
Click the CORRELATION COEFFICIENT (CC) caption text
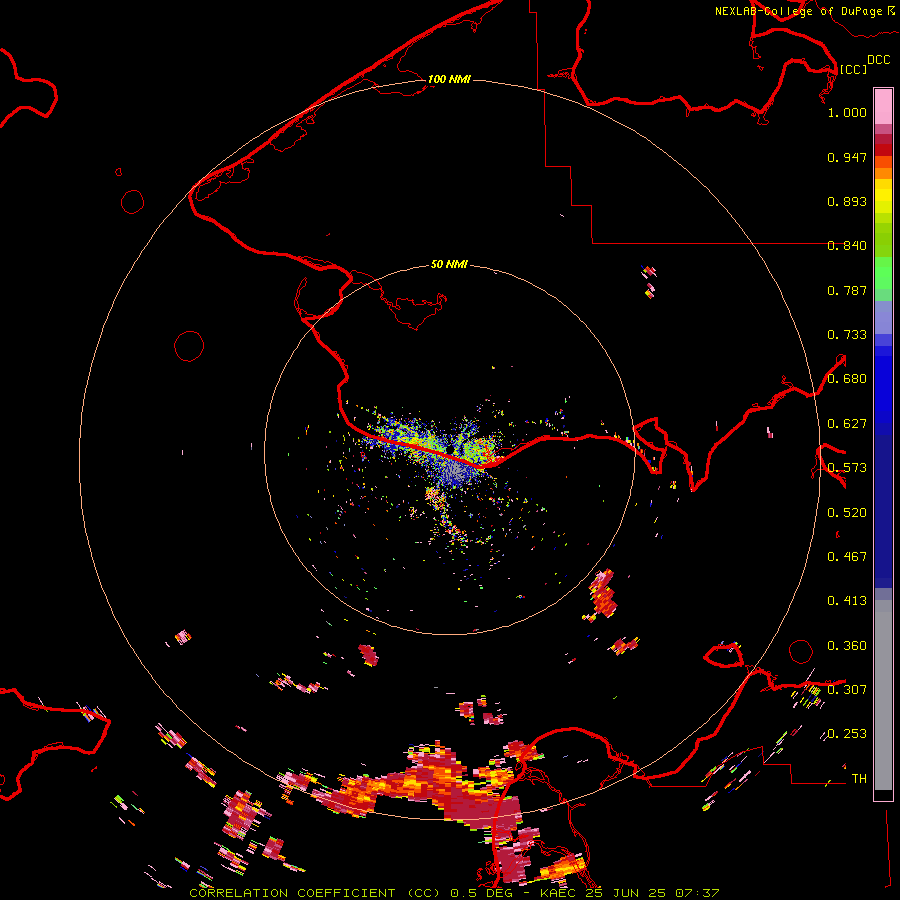click(315, 893)
